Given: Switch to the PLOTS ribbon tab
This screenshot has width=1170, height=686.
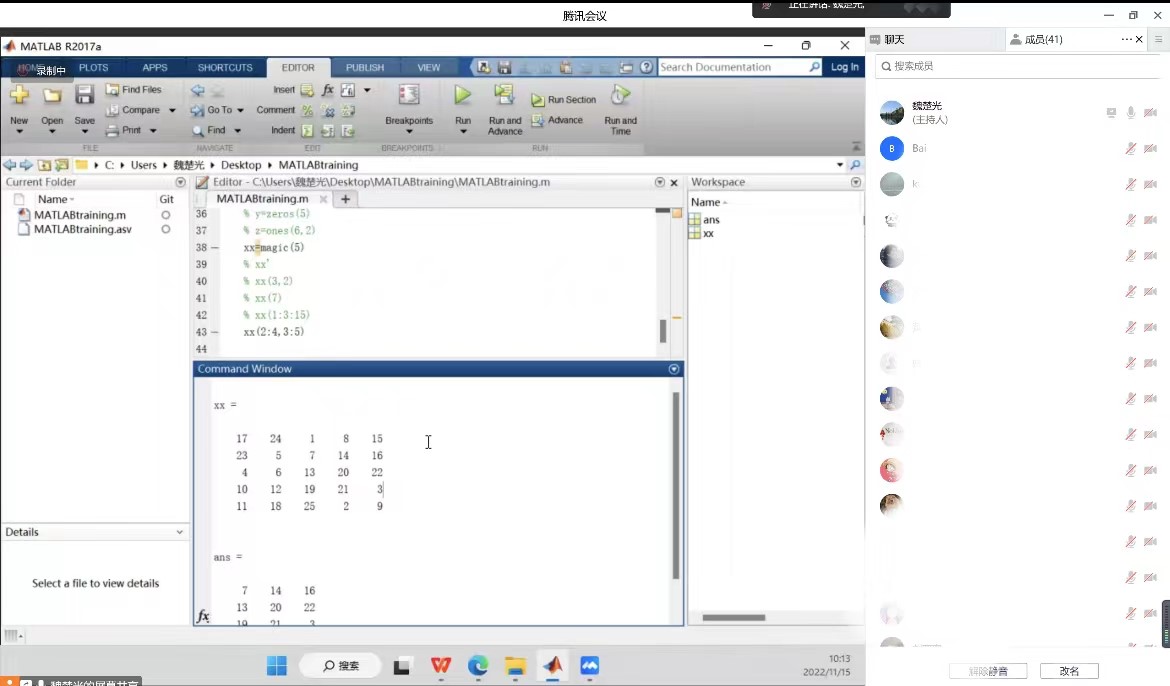Looking at the screenshot, I should pyautogui.click(x=93, y=68).
